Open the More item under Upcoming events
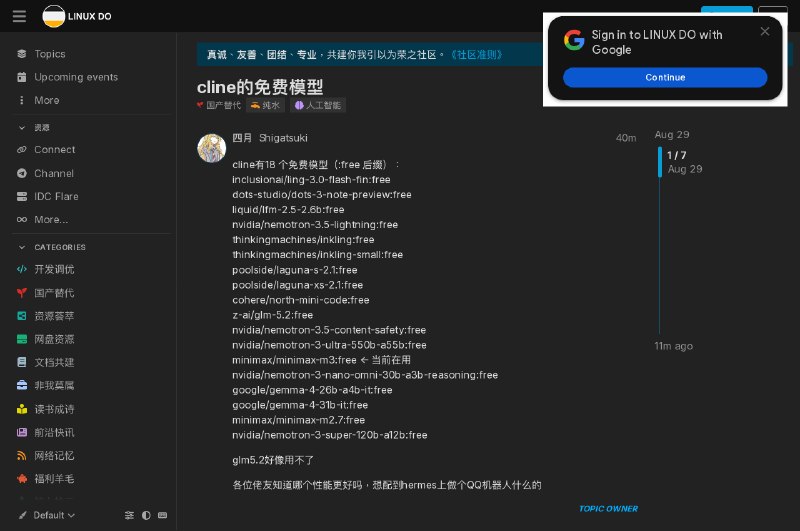Viewport: 800px width, 531px height. [46, 100]
